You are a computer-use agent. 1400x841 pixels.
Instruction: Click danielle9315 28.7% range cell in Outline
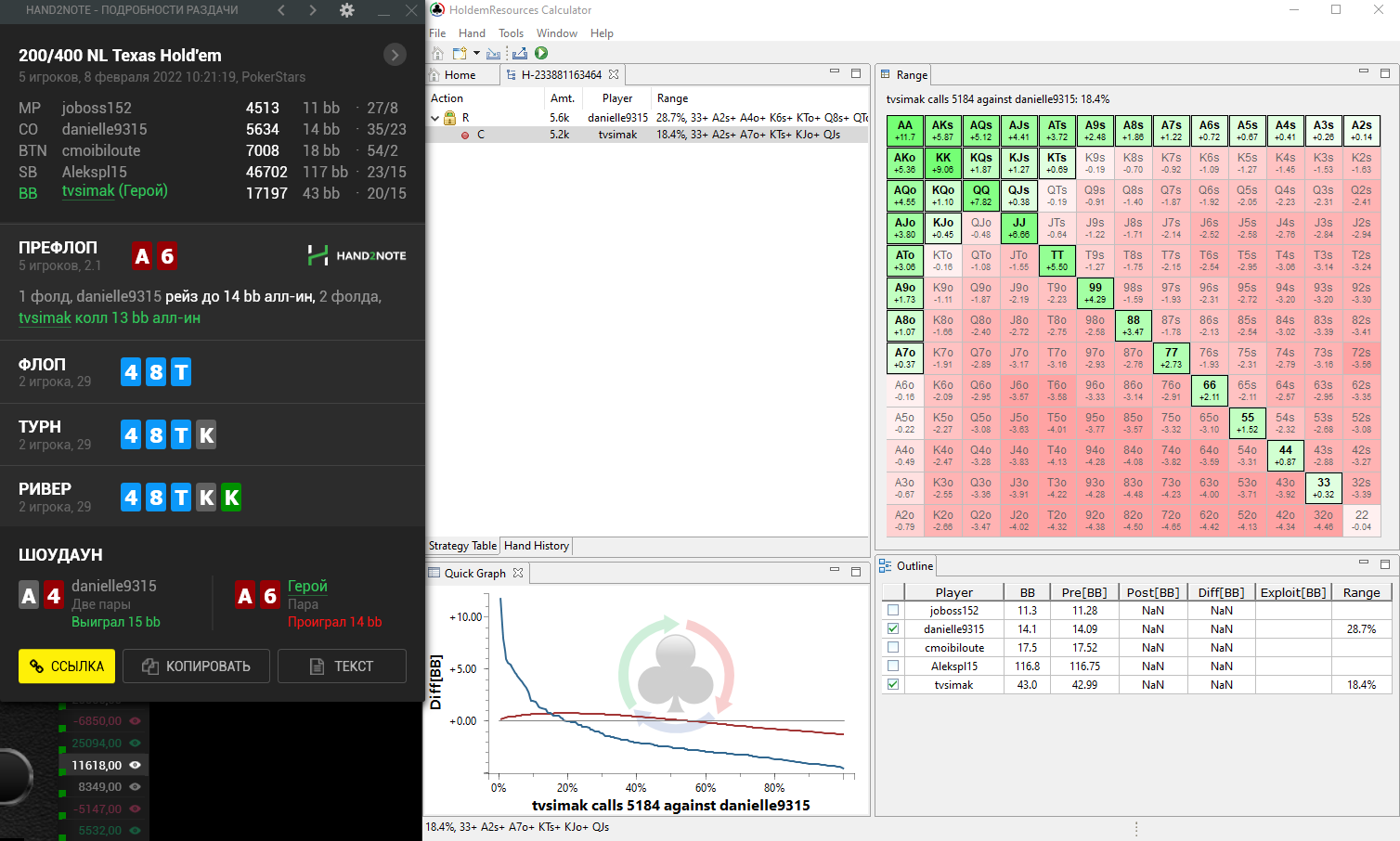click(1361, 628)
